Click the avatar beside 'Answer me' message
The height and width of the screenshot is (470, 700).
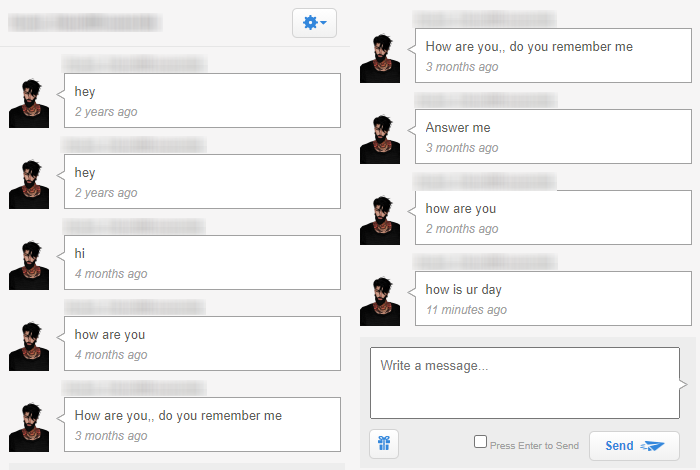click(x=380, y=139)
